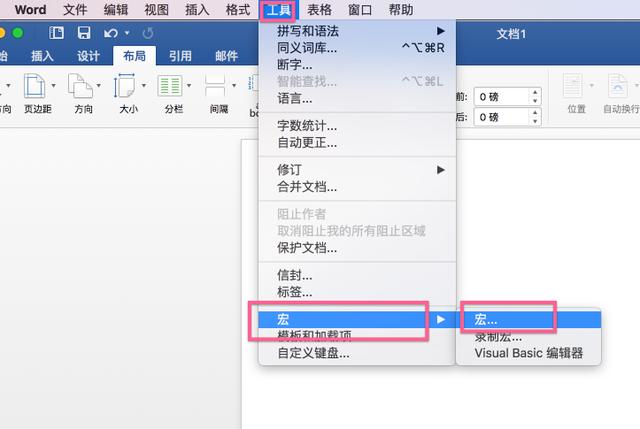640x429 pixels.
Task: Switch to the 邮件 ribbon tab
Action: click(x=226, y=56)
